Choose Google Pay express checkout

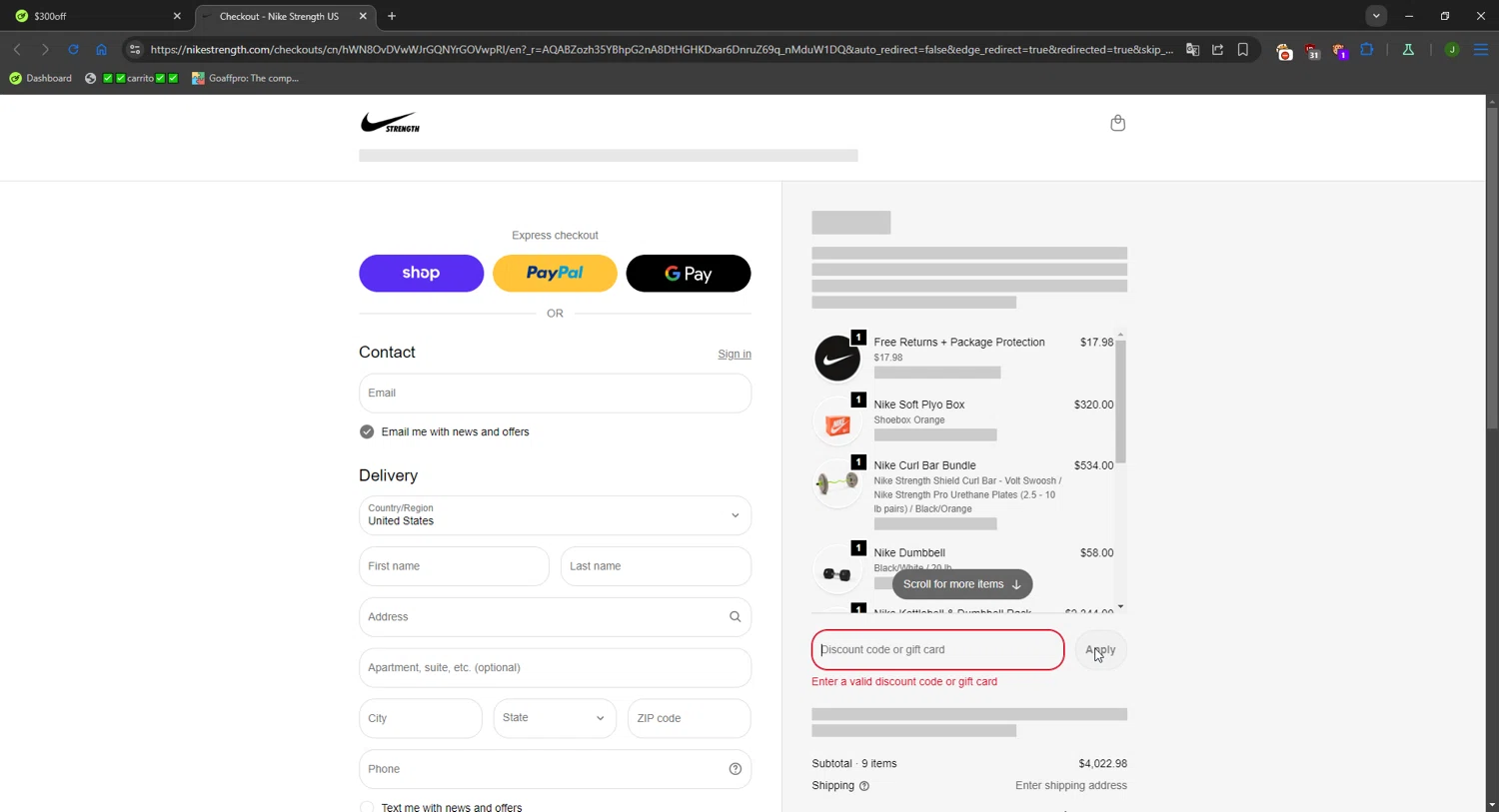(689, 273)
